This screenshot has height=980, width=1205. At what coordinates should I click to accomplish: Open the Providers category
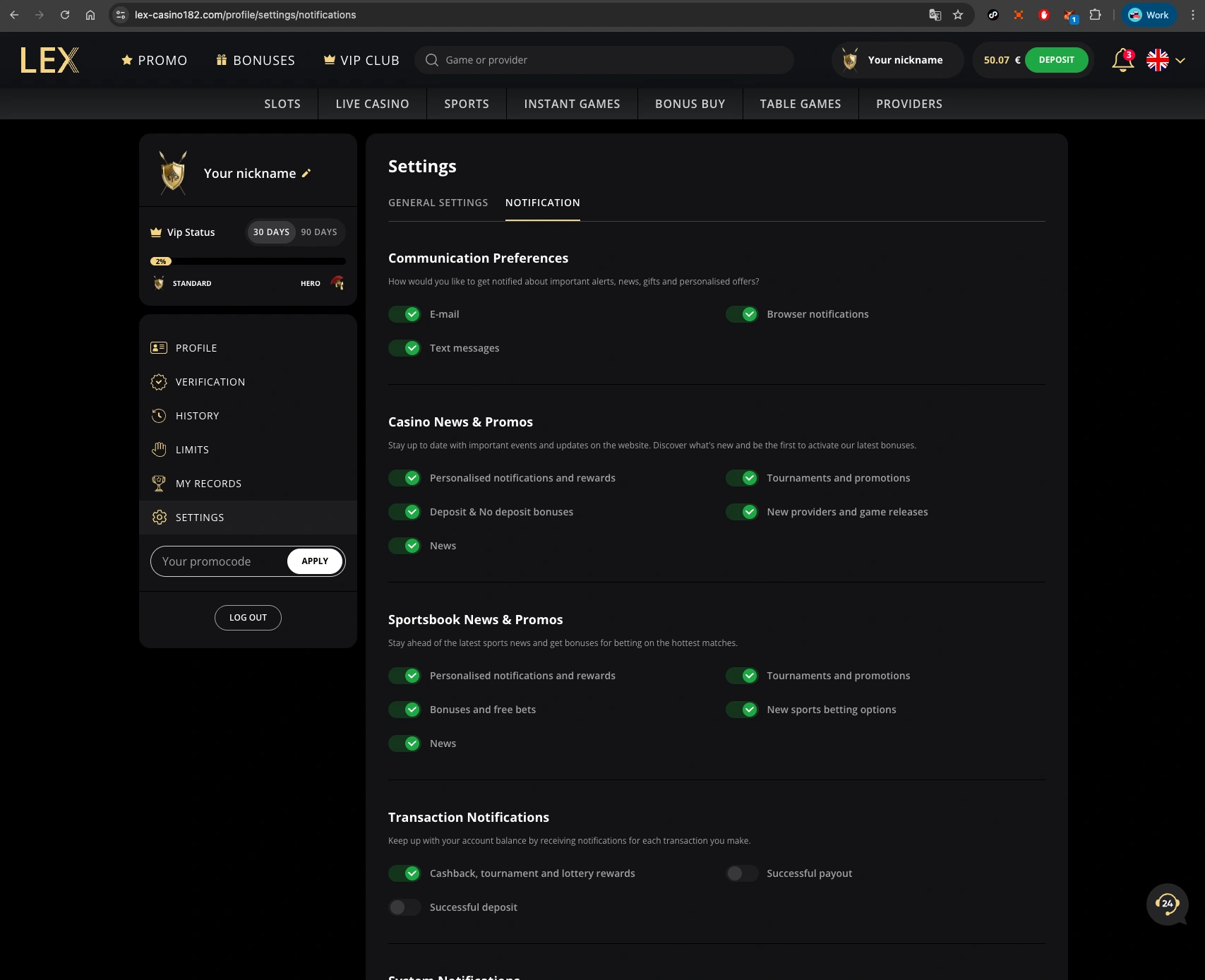pos(909,104)
